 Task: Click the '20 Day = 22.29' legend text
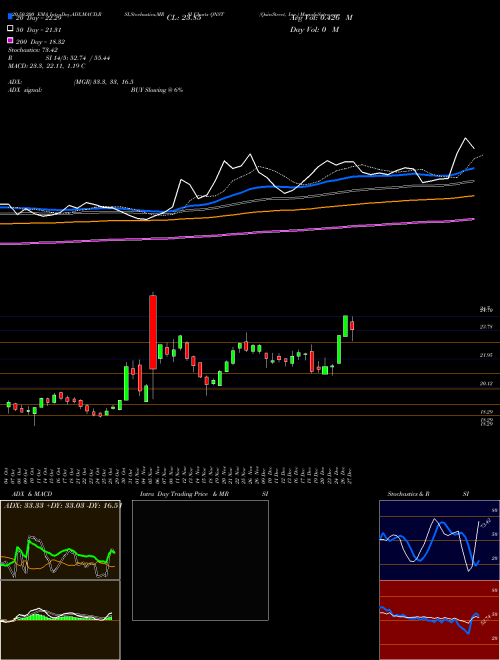pos(39,18)
